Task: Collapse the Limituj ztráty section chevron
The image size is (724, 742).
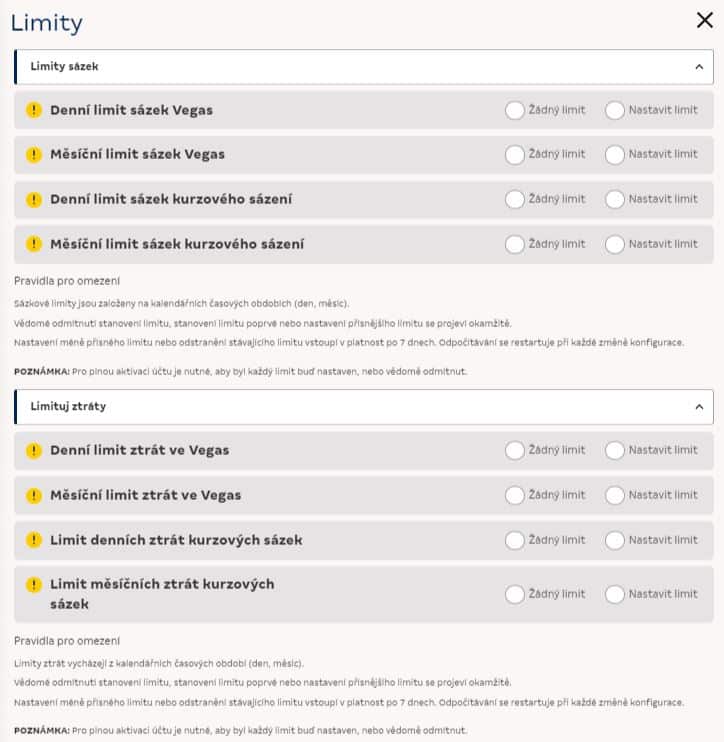Action: [x=699, y=407]
